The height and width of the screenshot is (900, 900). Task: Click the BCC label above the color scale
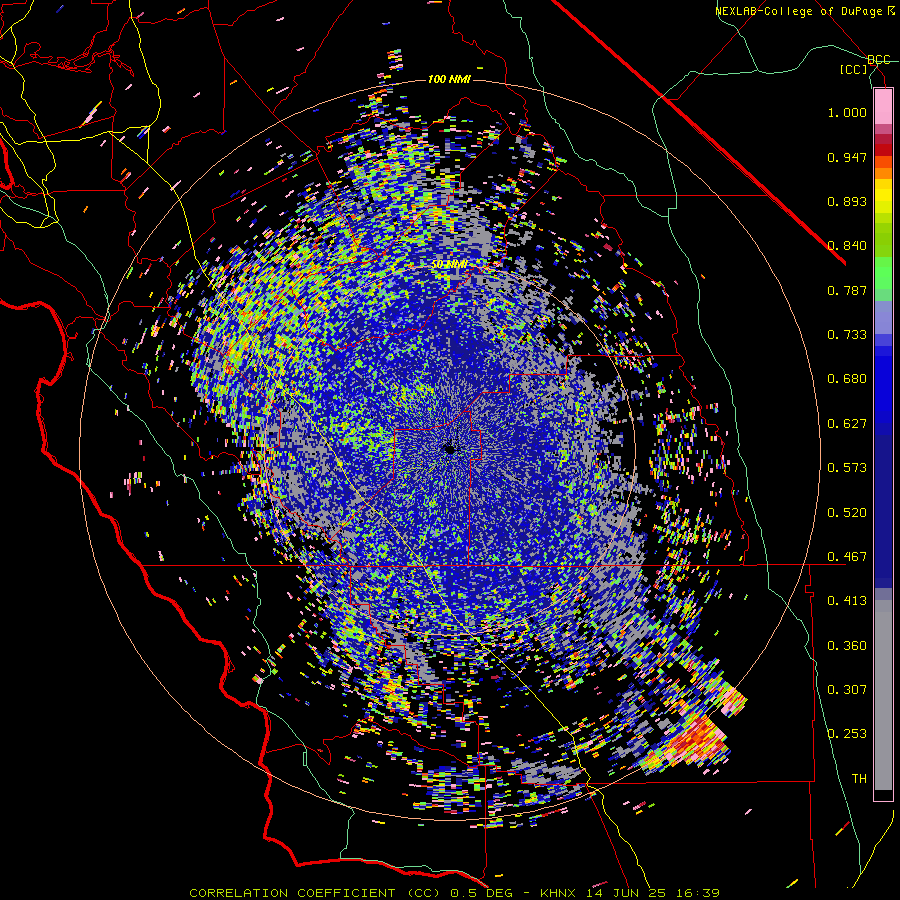879,60
